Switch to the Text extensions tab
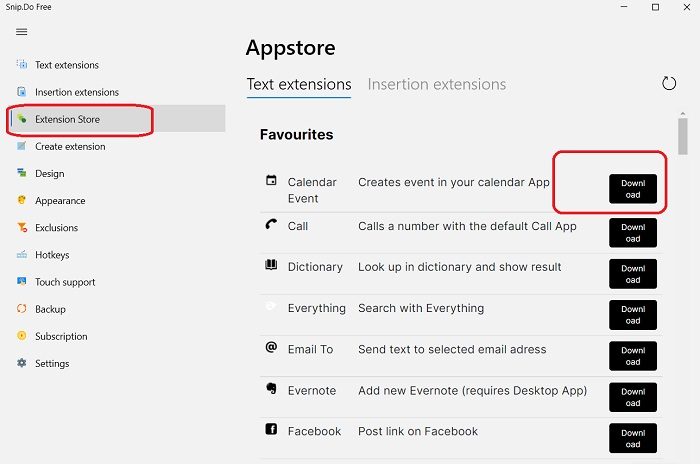This screenshot has width=700, height=464. point(299,85)
